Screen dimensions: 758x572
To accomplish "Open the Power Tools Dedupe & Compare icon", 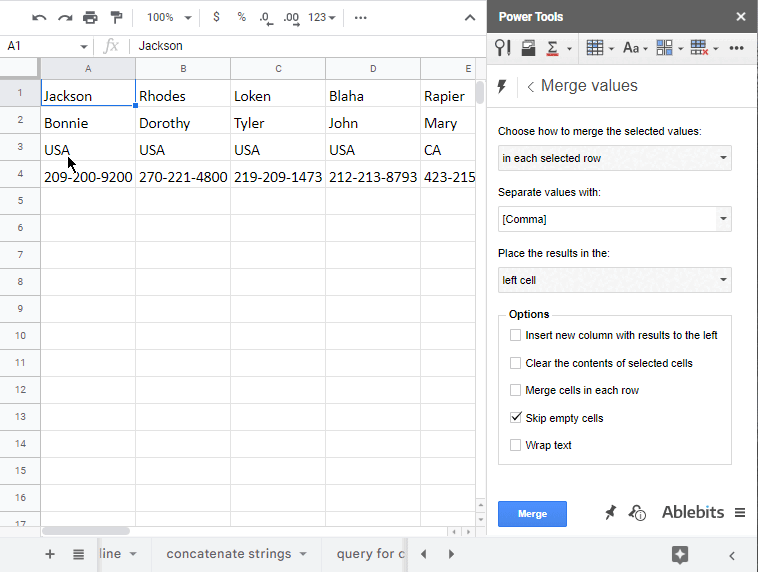I will click(x=528, y=48).
